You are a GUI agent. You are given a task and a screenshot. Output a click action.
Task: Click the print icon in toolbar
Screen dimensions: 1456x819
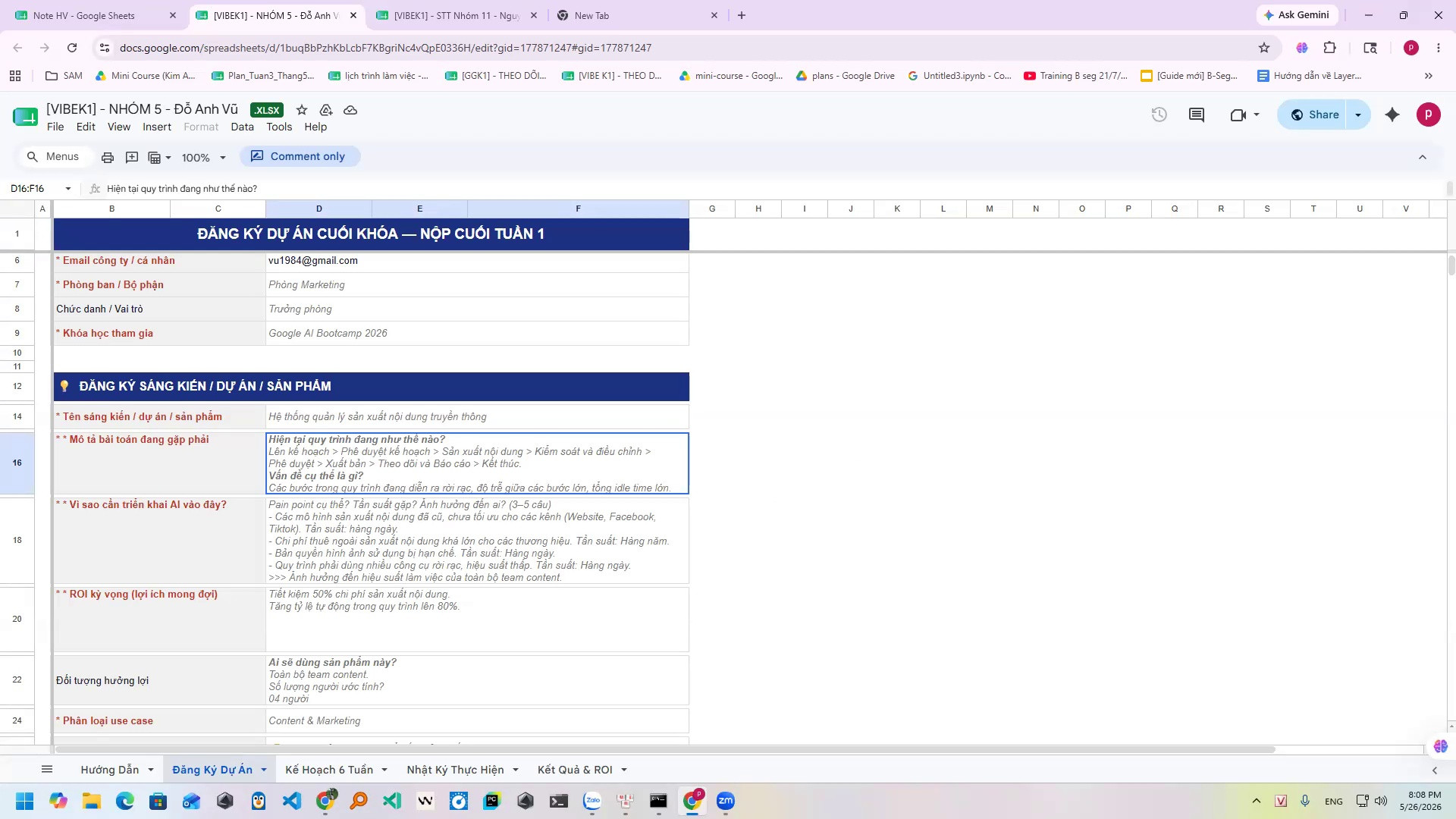[x=108, y=157]
